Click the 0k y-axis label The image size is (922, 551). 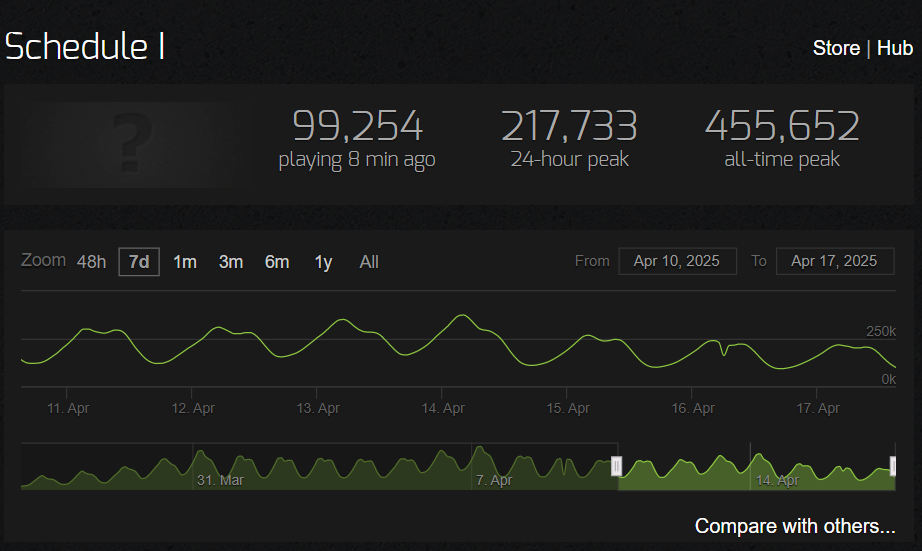888,379
